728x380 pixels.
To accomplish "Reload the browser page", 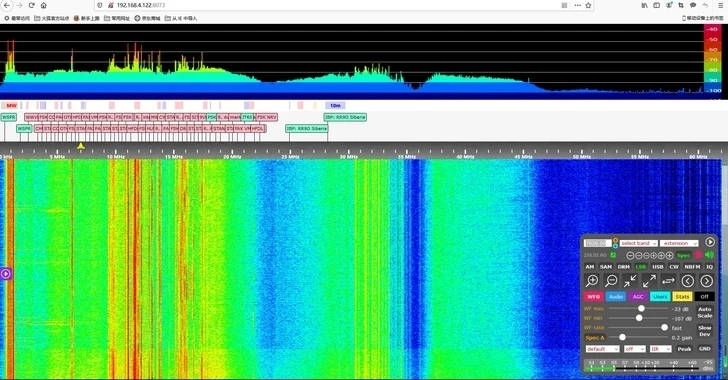I will point(31,5).
